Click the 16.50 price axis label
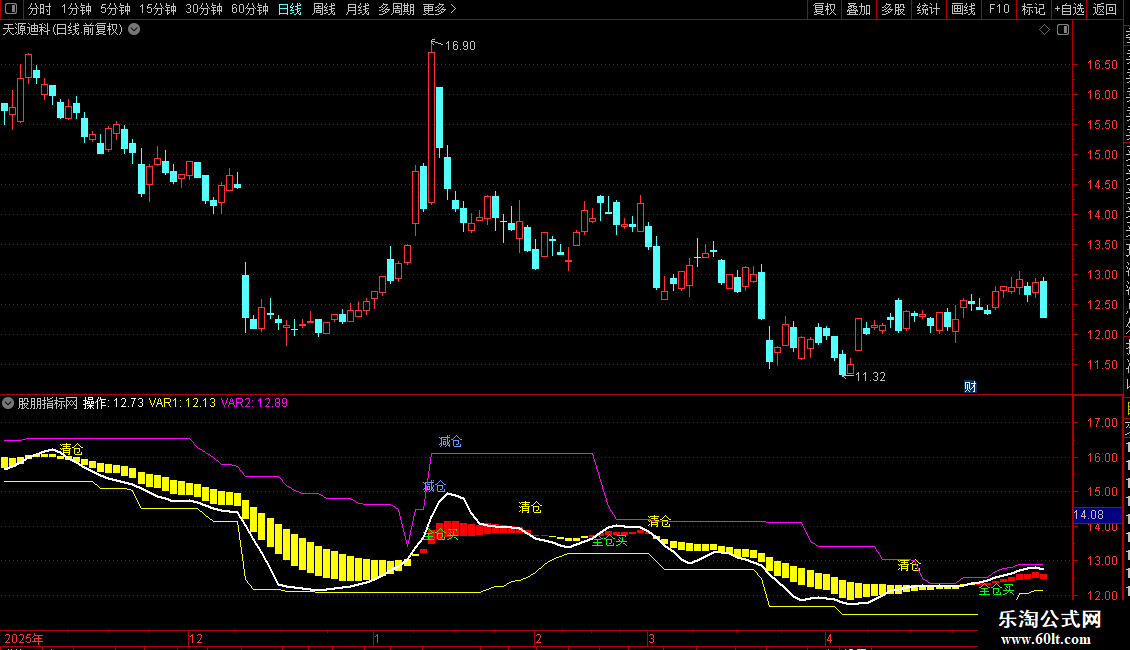 pos(1102,65)
